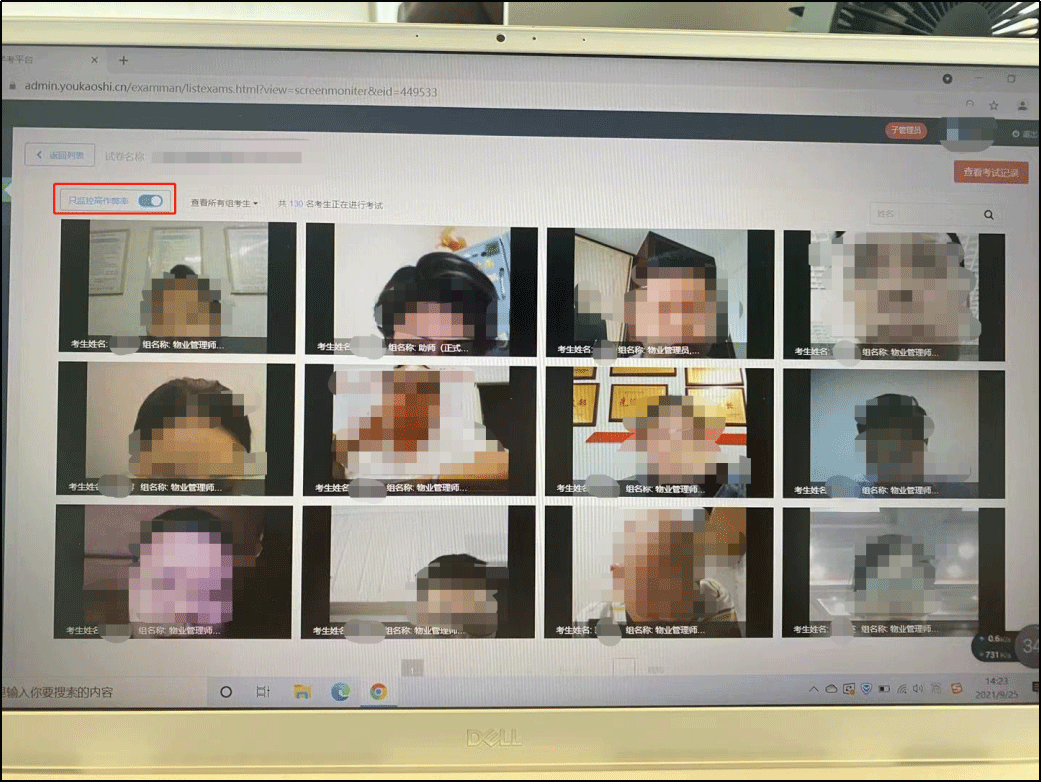
Task: Click the search magnifier icon
Action: [x=989, y=214]
